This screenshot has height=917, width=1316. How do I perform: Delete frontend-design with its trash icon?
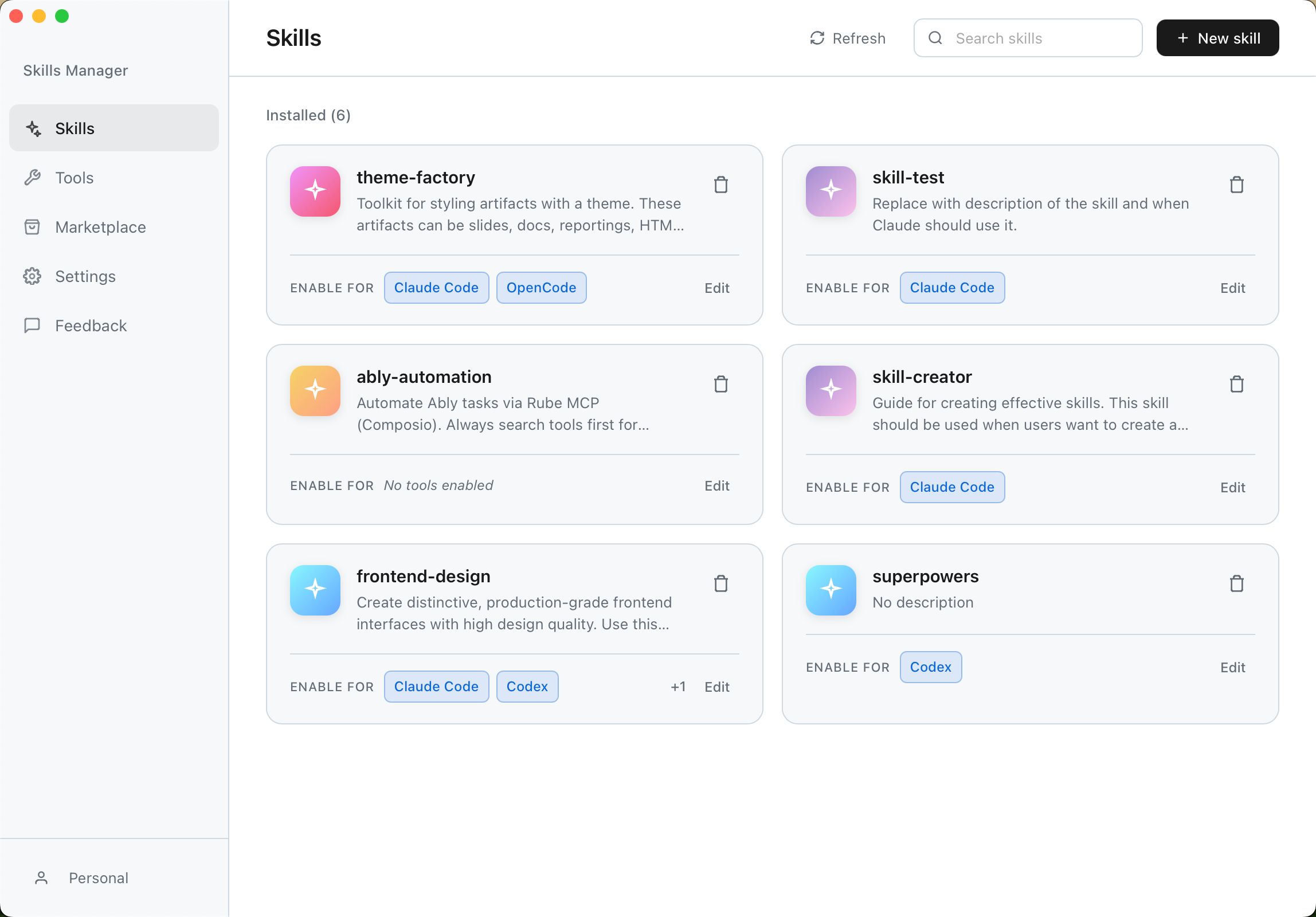pos(720,584)
